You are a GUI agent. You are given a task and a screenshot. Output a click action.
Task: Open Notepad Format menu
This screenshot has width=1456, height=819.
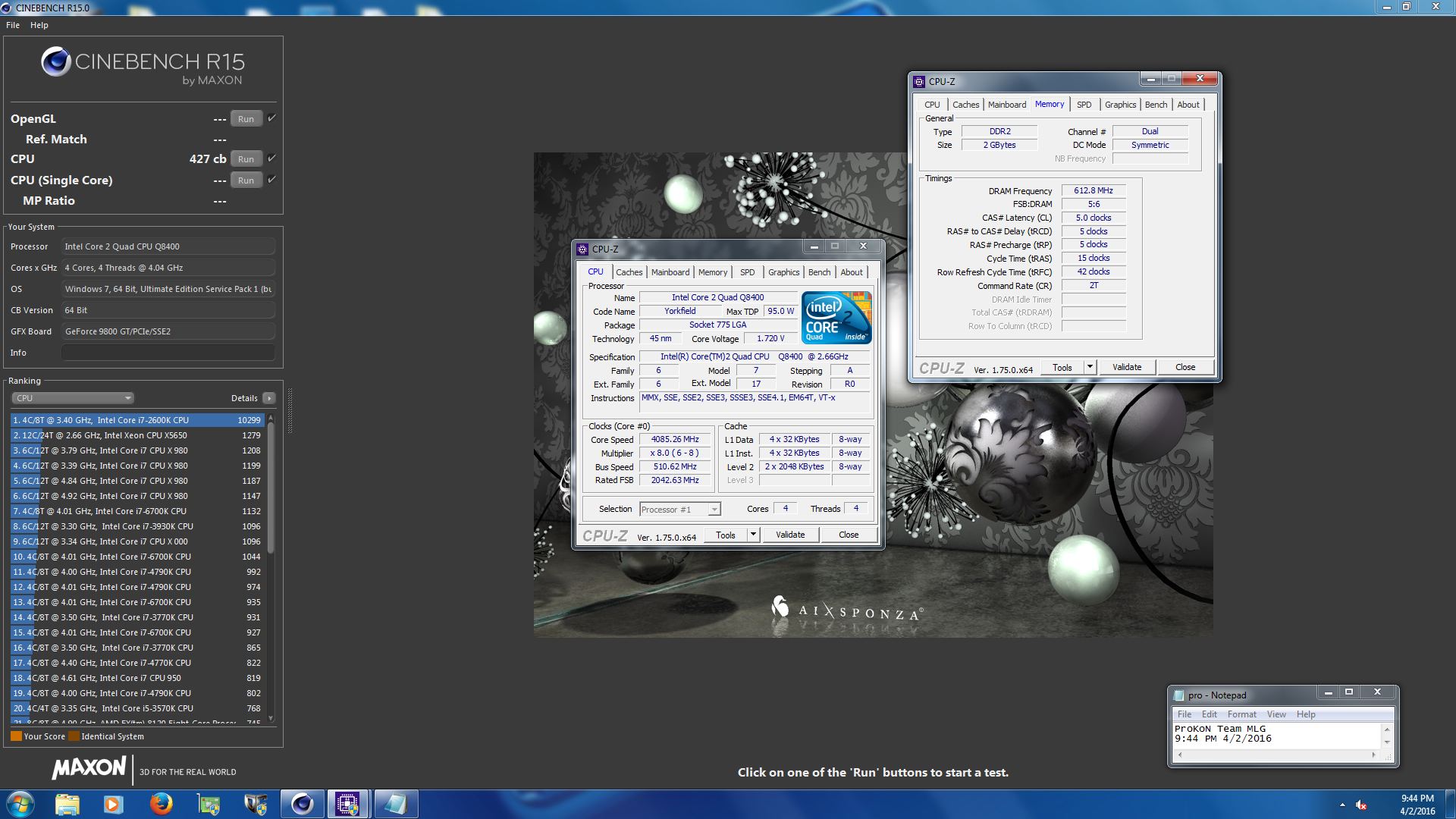pos(1241,714)
